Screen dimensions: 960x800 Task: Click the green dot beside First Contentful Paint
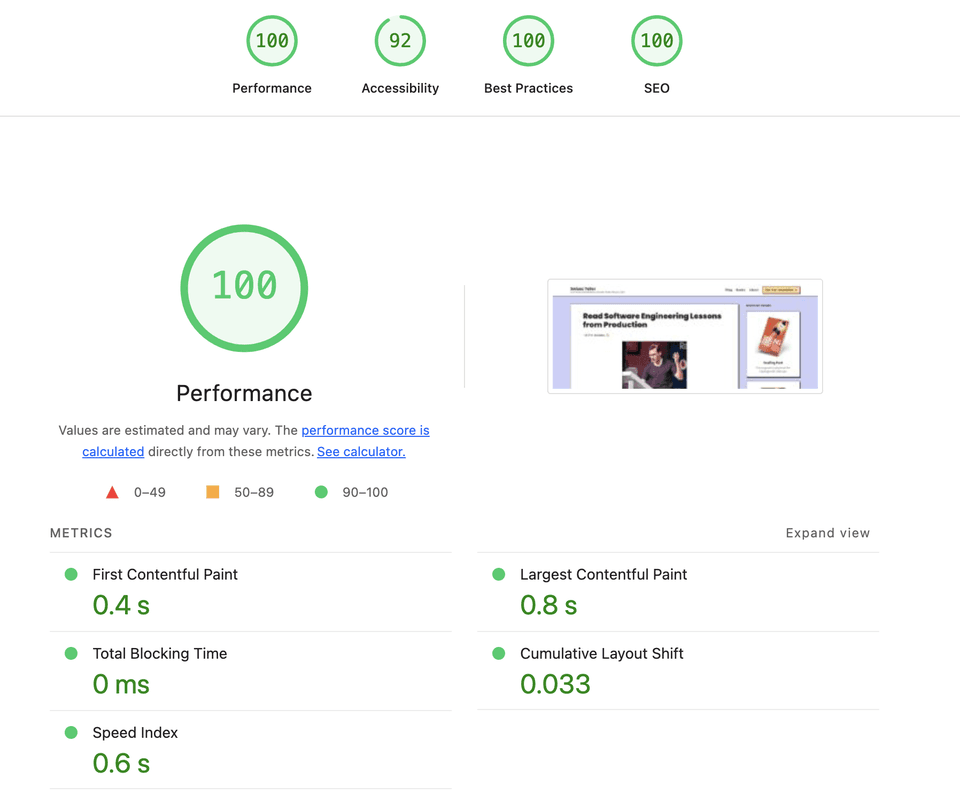click(71, 574)
